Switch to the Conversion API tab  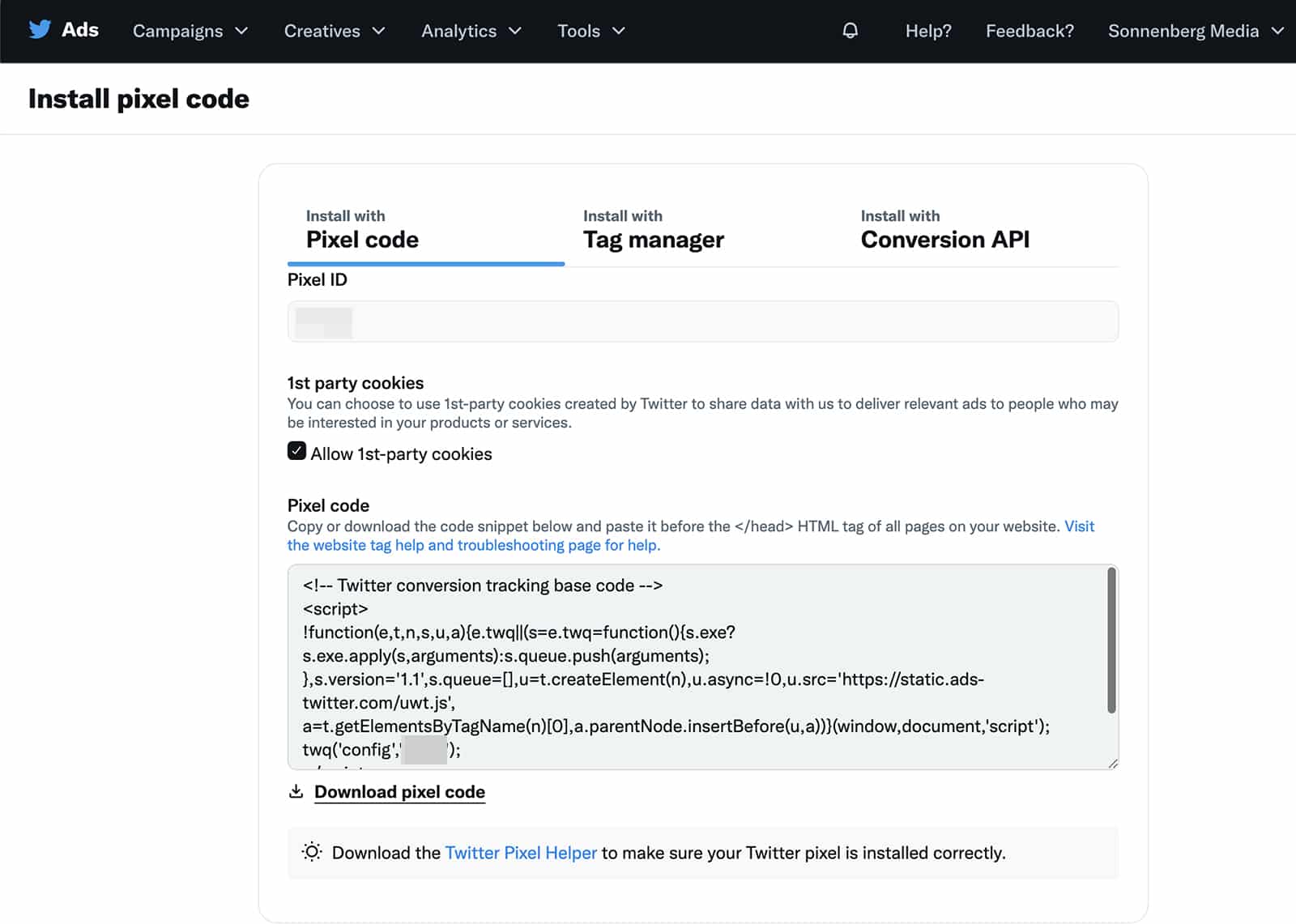[944, 230]
